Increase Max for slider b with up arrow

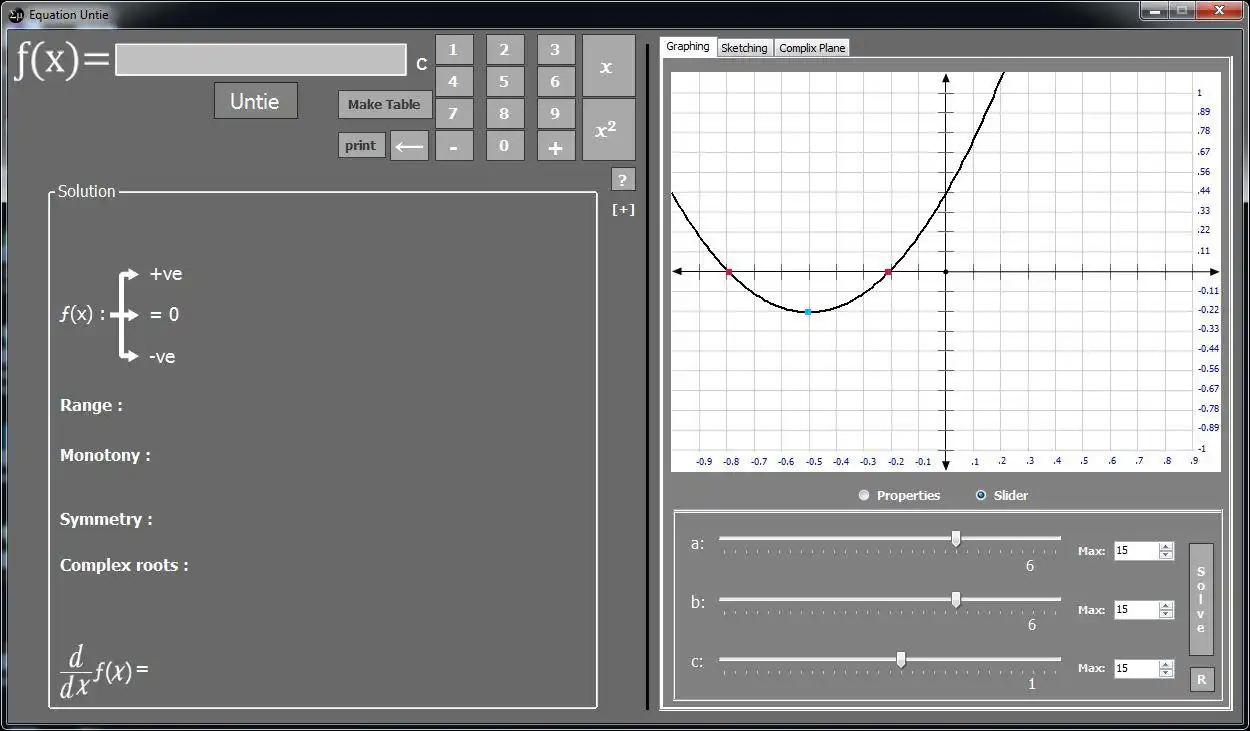(1166, 605)
